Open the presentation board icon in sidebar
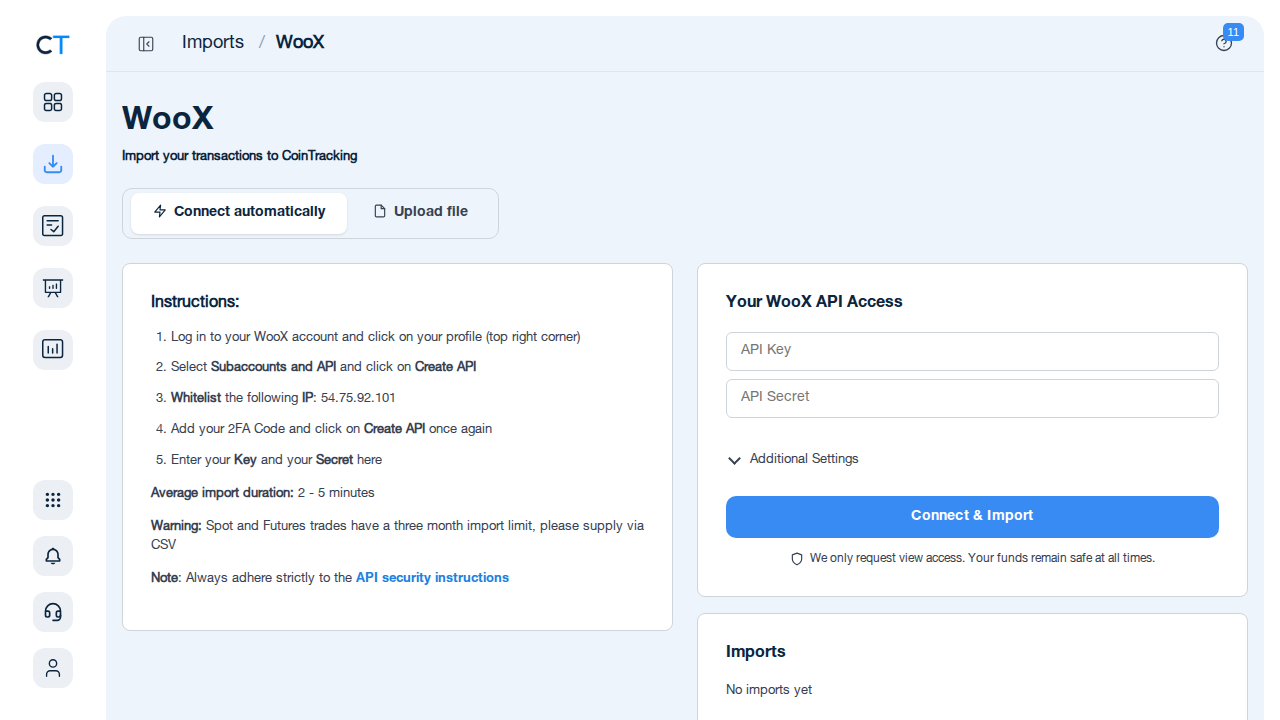This screenshot has width=1280, height=720. click(x=53, y=288)
